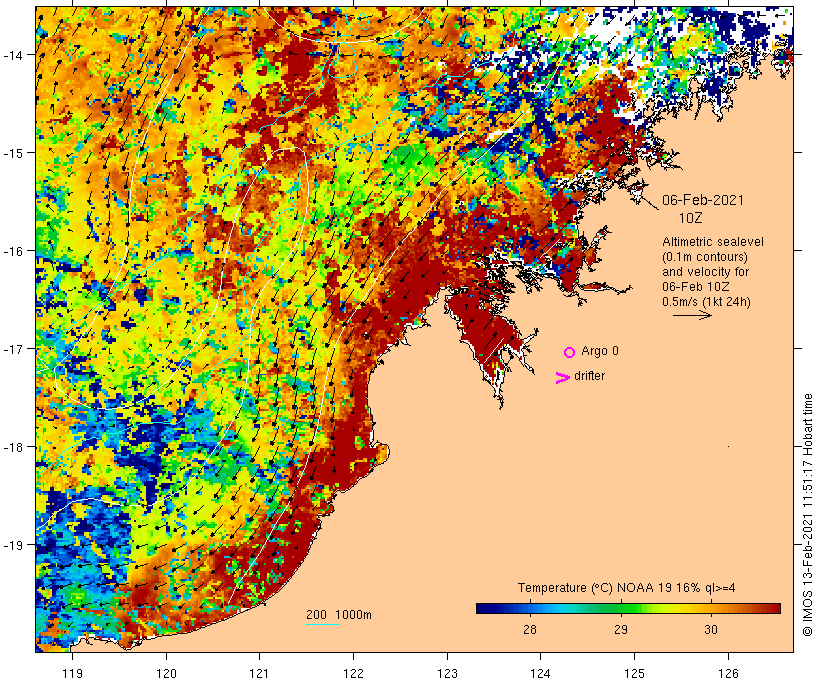Click the 'Temperature (°C) NOAA 19' title
This screenshot has height=680, width=820.
[595, 588]
